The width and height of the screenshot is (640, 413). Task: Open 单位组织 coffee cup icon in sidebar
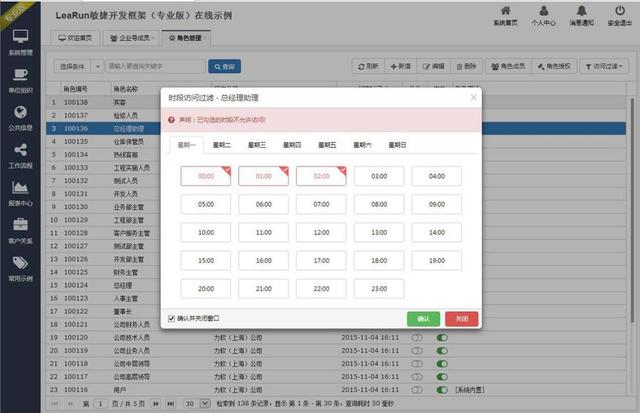click(x=20, y=75)
